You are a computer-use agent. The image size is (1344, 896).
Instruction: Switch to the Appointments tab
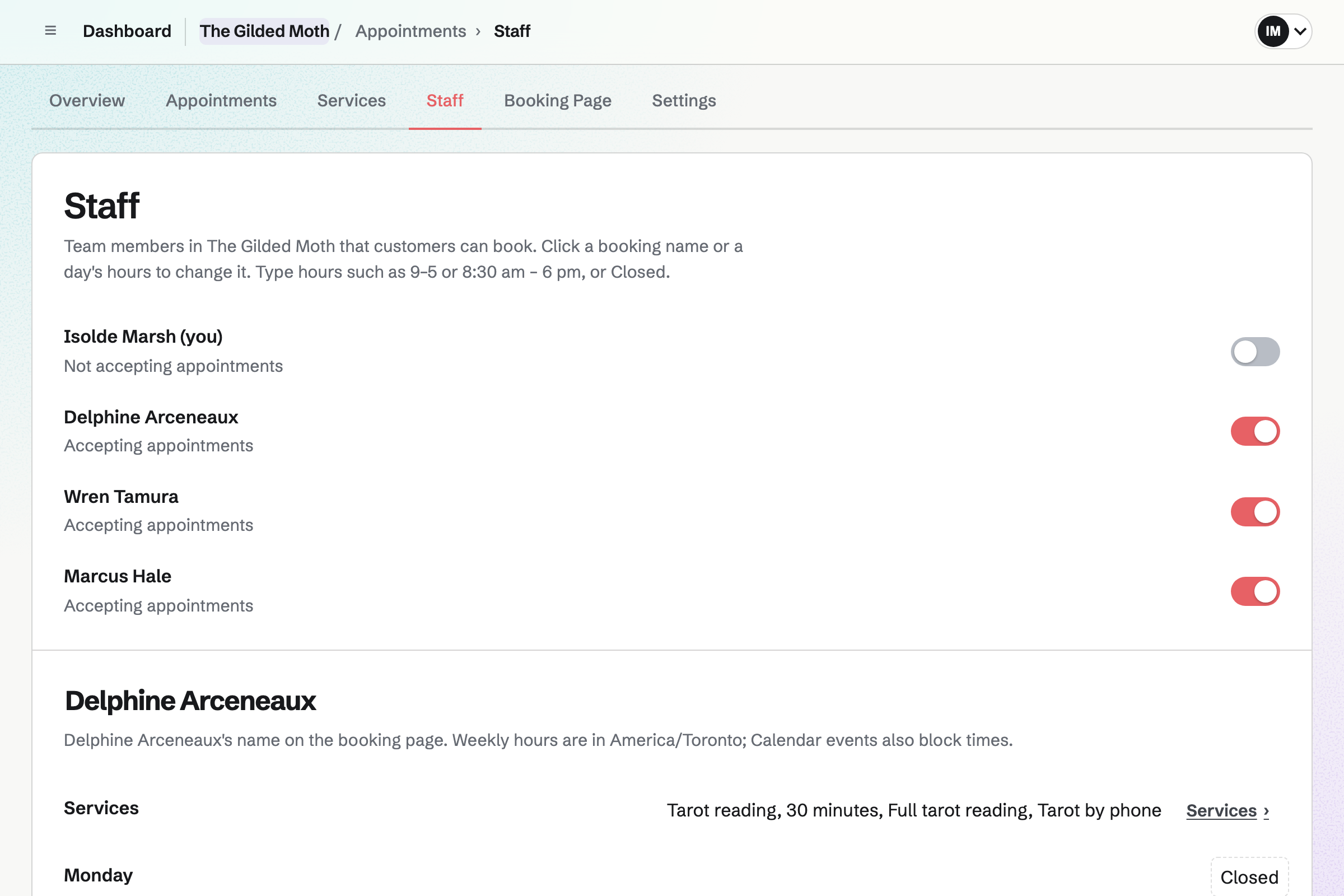coord(221,101)
